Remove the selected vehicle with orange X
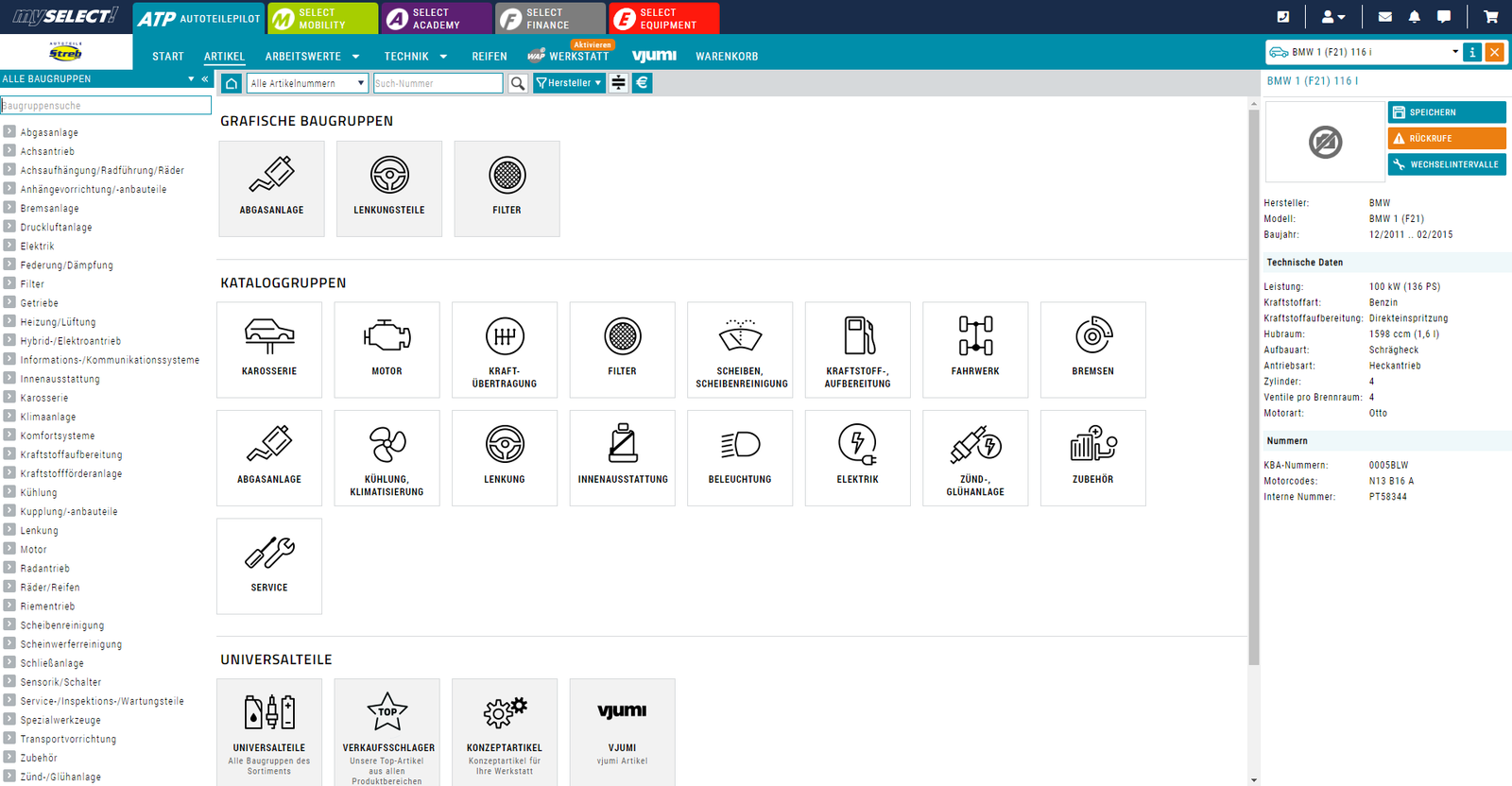Screen dimensions: 1512x786 click(x=1495, y=52)
